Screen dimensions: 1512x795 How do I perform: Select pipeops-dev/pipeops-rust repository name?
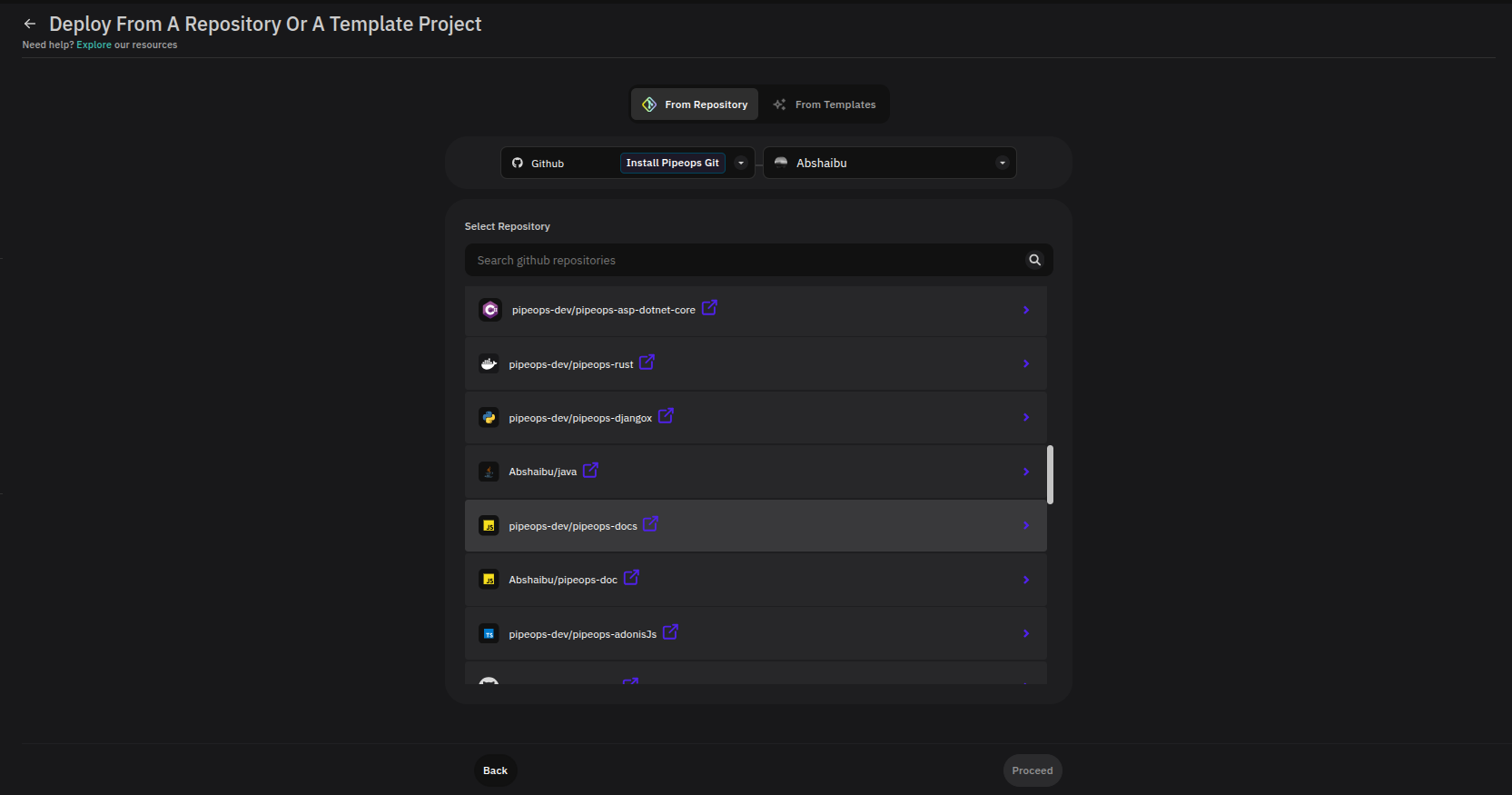[x=571, y=364]
